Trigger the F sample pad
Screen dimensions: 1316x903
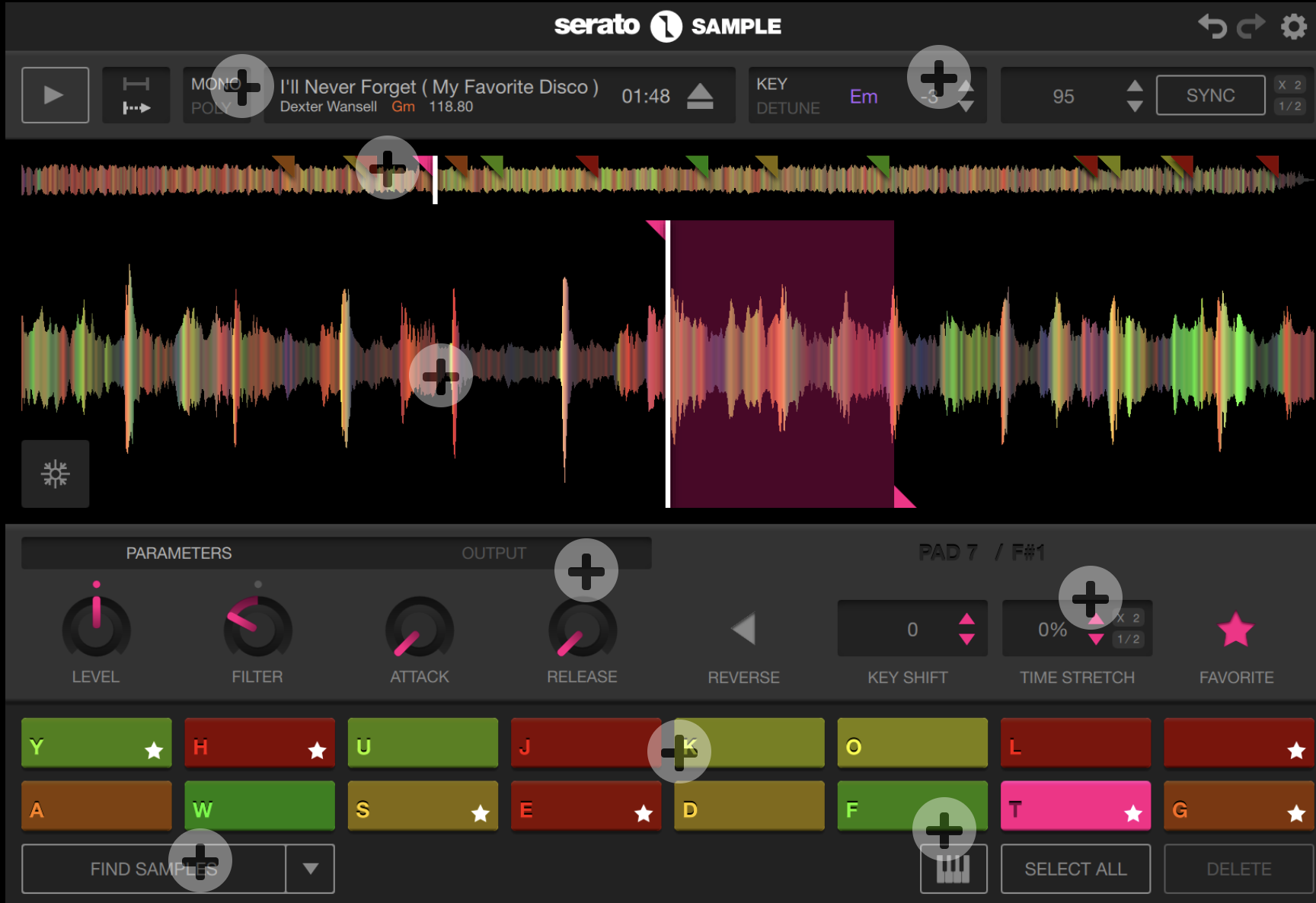[912, 806]
